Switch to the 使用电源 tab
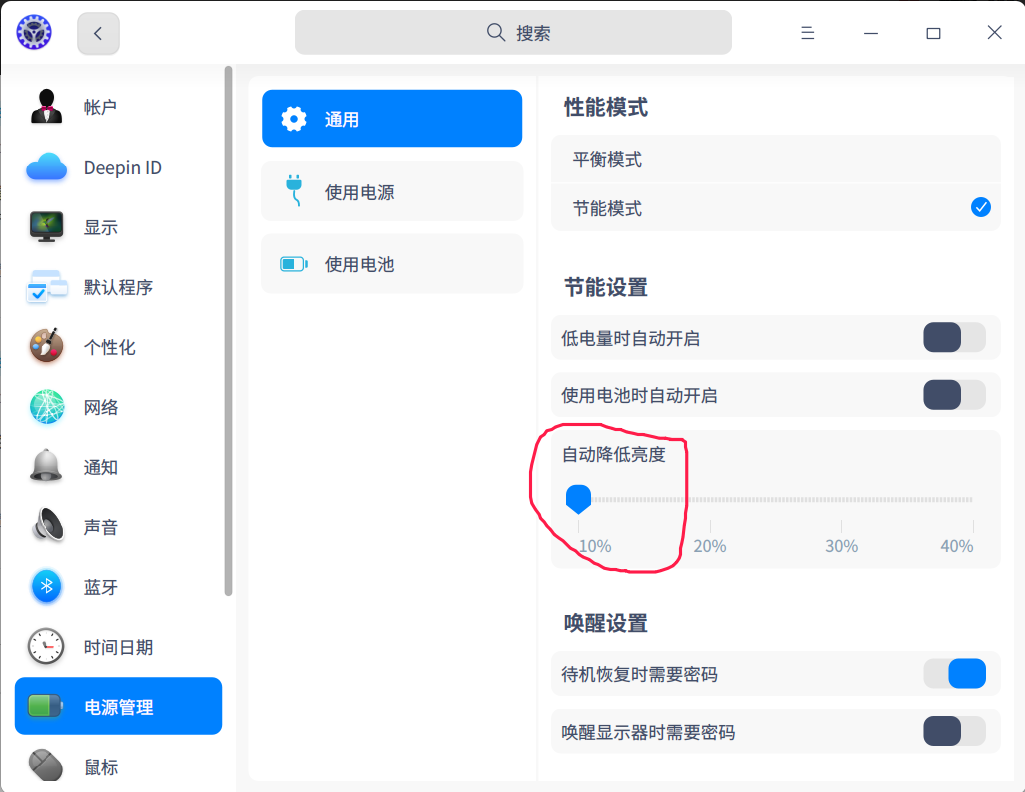Viewport: 1025px width, 792px height. [392, 191]
